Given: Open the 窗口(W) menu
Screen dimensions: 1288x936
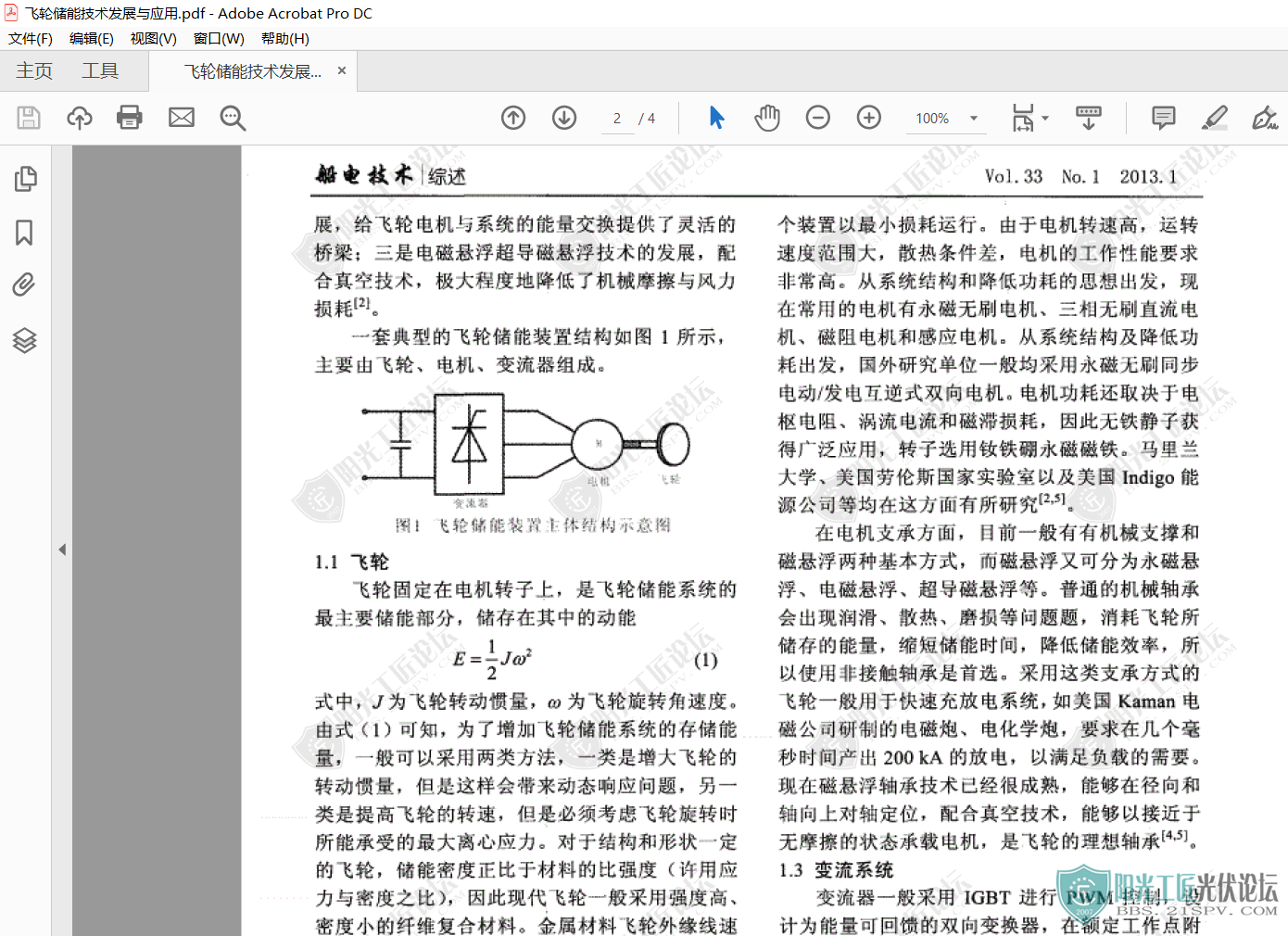Looking at the screenshot, I should [x=219, y=39].
